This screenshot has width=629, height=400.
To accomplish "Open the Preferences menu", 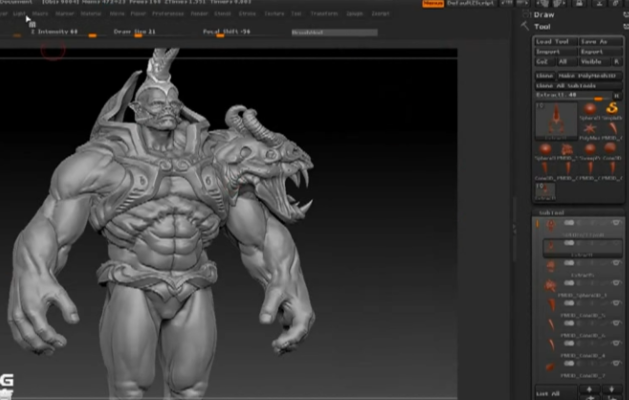I will 168,14.
